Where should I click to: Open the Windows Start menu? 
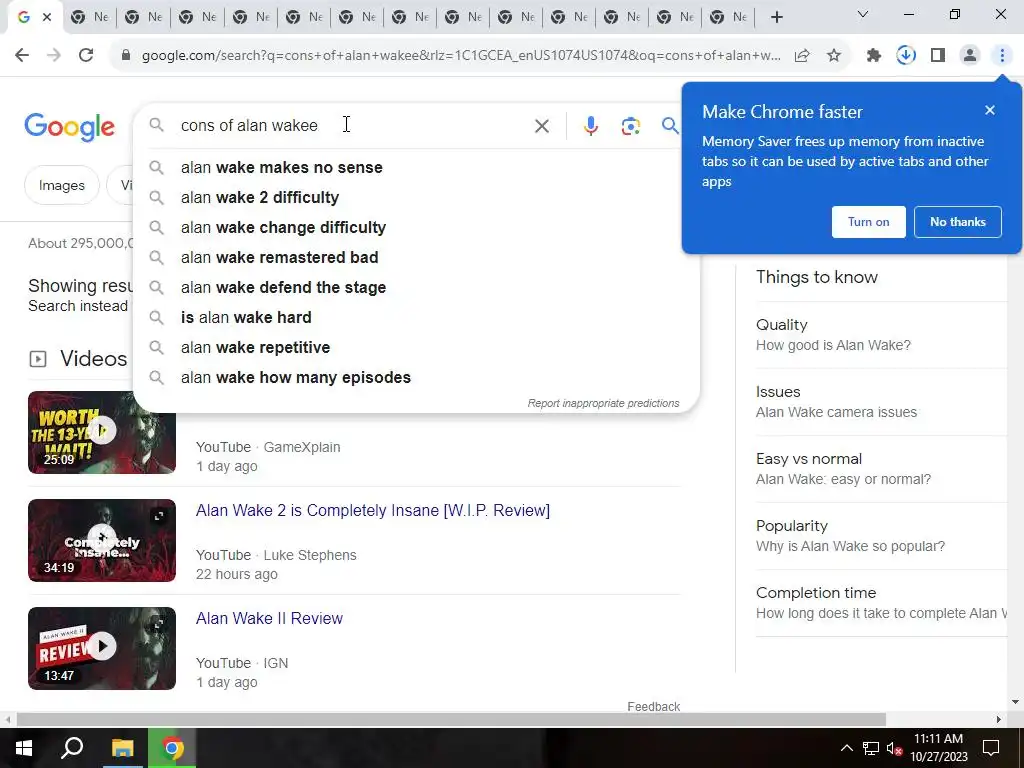[x=24, y=748]
